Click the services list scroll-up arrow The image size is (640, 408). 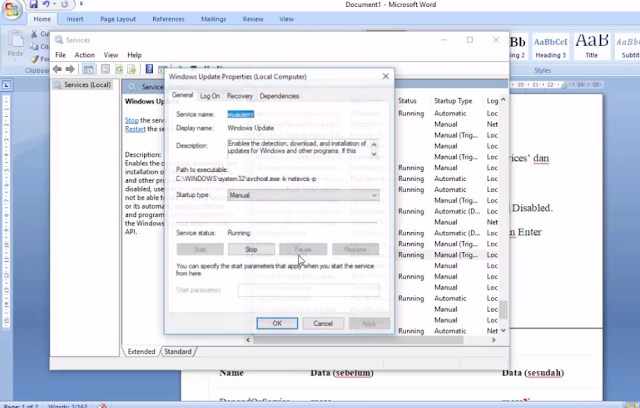tap(503, 100)
